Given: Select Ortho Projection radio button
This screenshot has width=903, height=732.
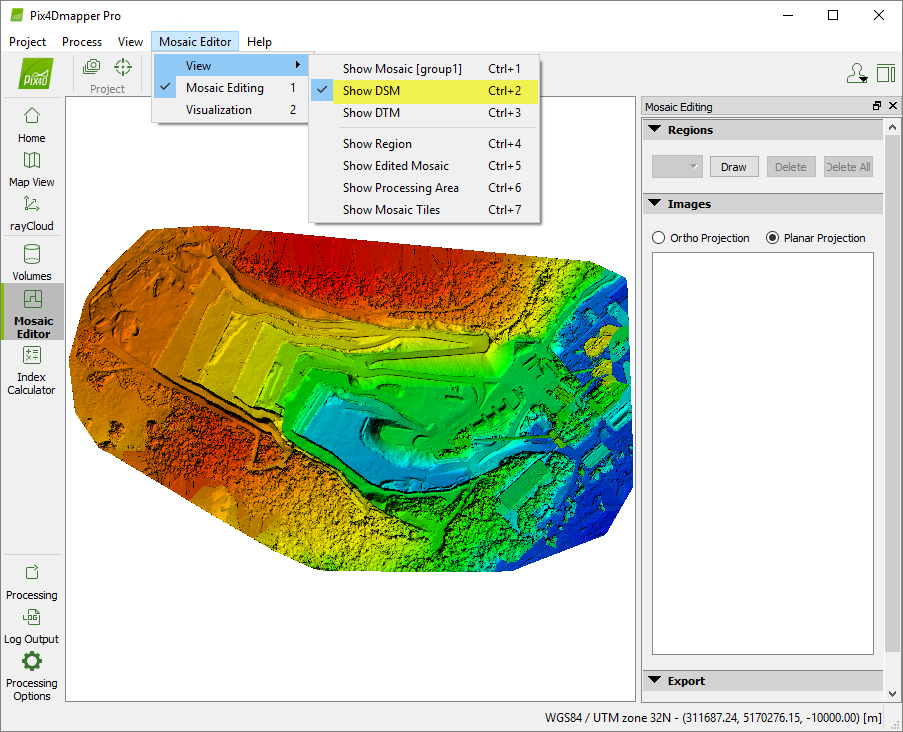Looking at the screenshot, I should (x=658, y=238).
